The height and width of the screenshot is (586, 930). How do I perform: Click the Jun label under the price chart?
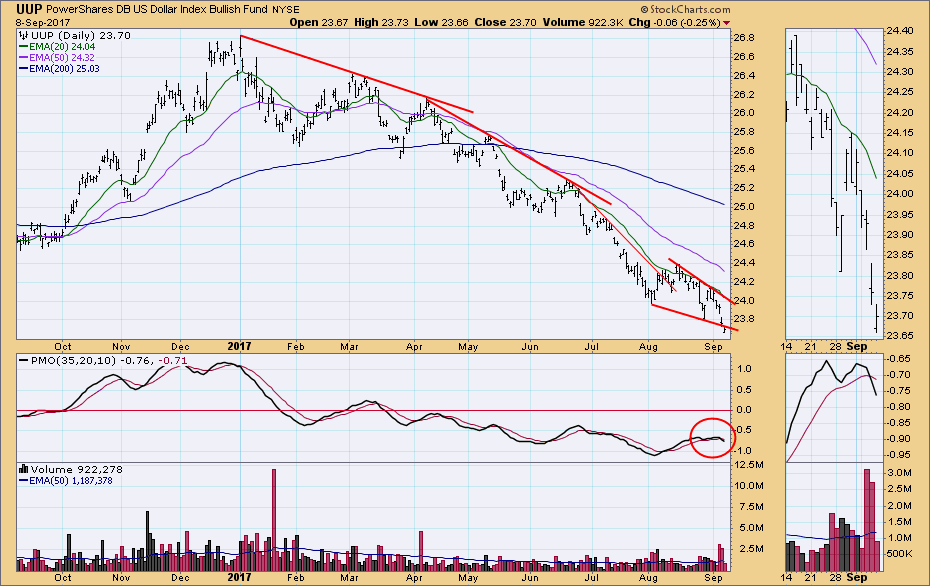(530, 346)
